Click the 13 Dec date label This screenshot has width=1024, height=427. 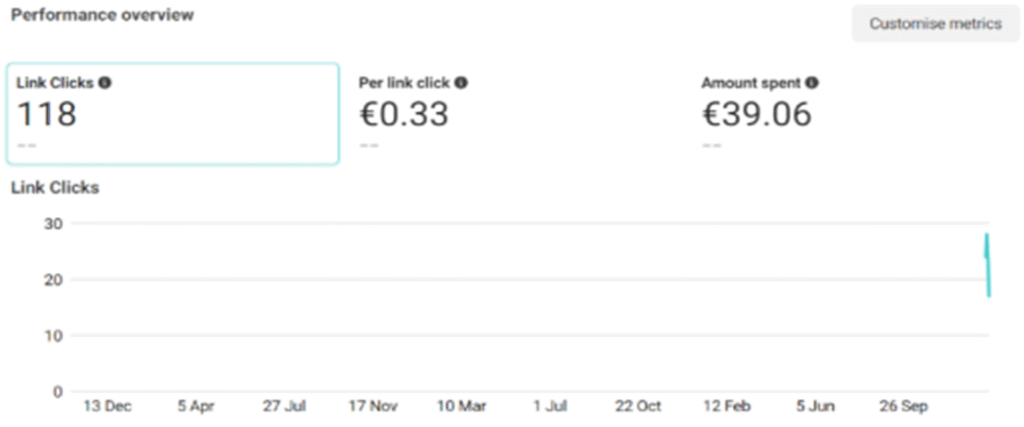pos(107,406)
